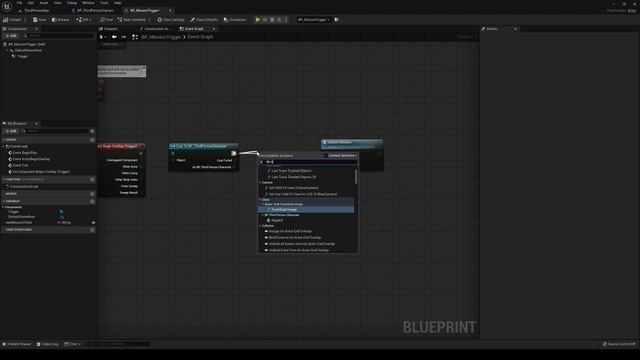Open Class Settings
Image resolution: width=640 pixels, height=360 pixels.
point(171,20)
